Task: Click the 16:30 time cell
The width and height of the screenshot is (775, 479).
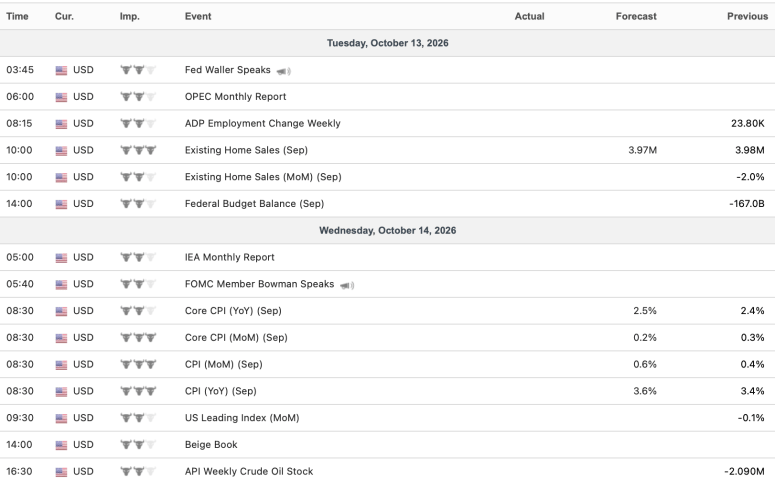Action: coord(20,471)
